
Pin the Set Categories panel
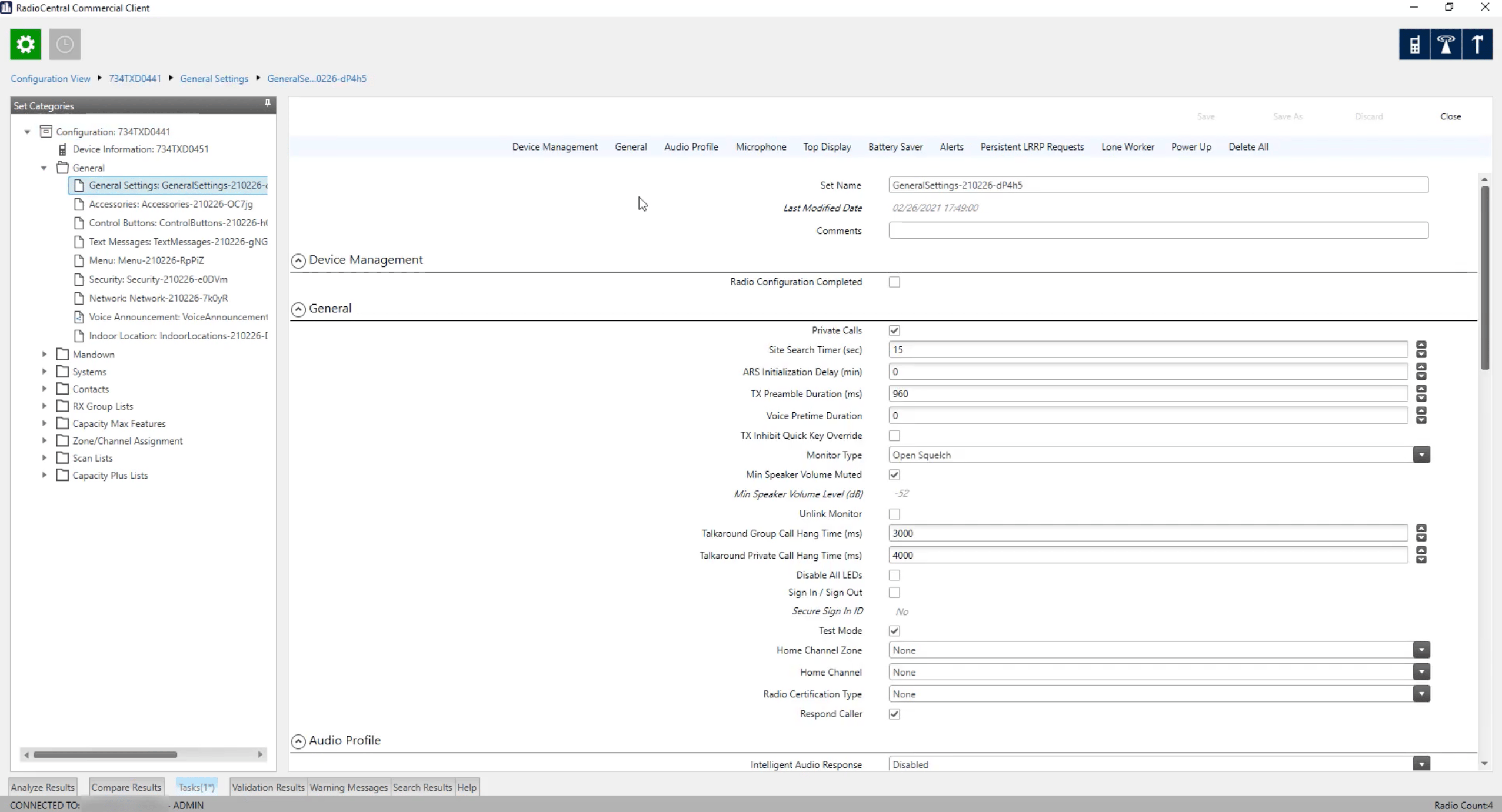267,103
